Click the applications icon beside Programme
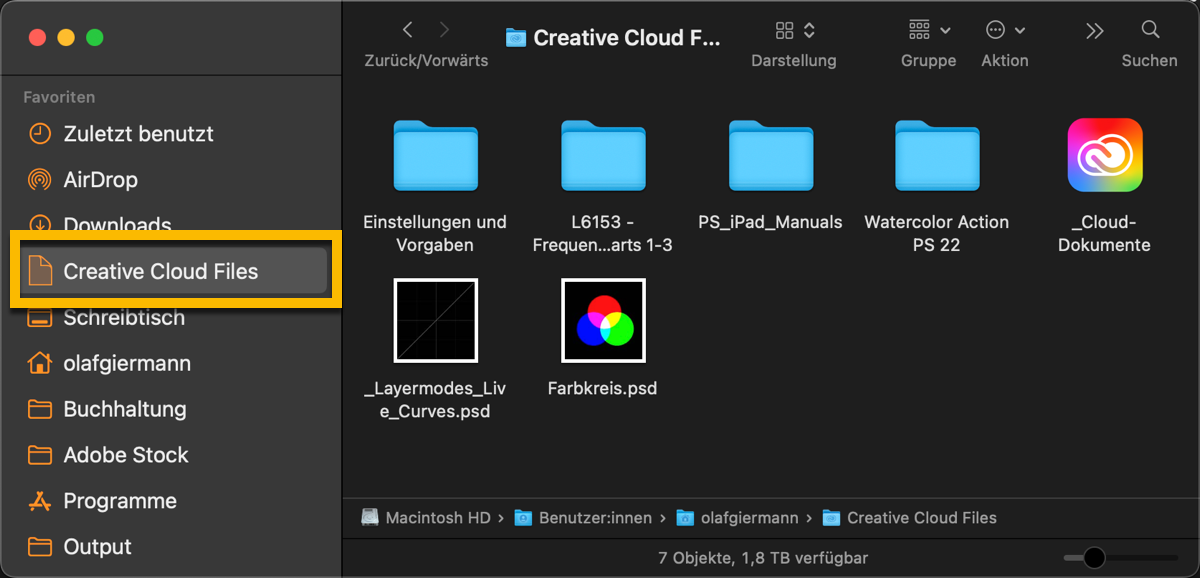Screen dimensions: 1200x578 (x=39, y=501)
